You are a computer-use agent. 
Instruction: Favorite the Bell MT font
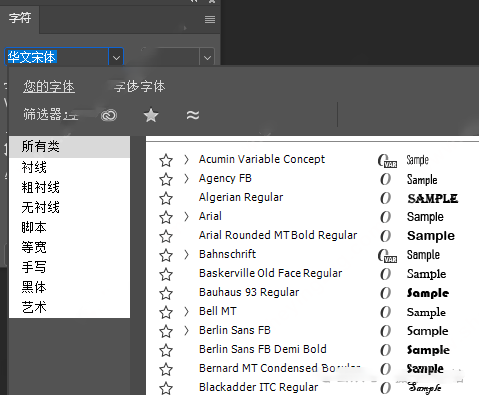click(166, 312)
